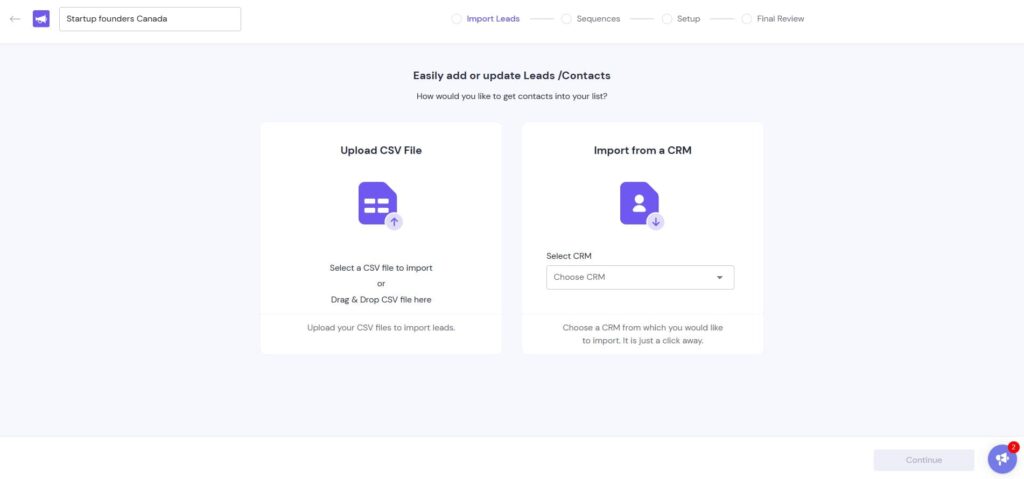The height and width of the screenshot is (479, 1024).
Task: Click 'How would you like to get contacts' text
Action: pyautogui.click(x=512, y=97)
